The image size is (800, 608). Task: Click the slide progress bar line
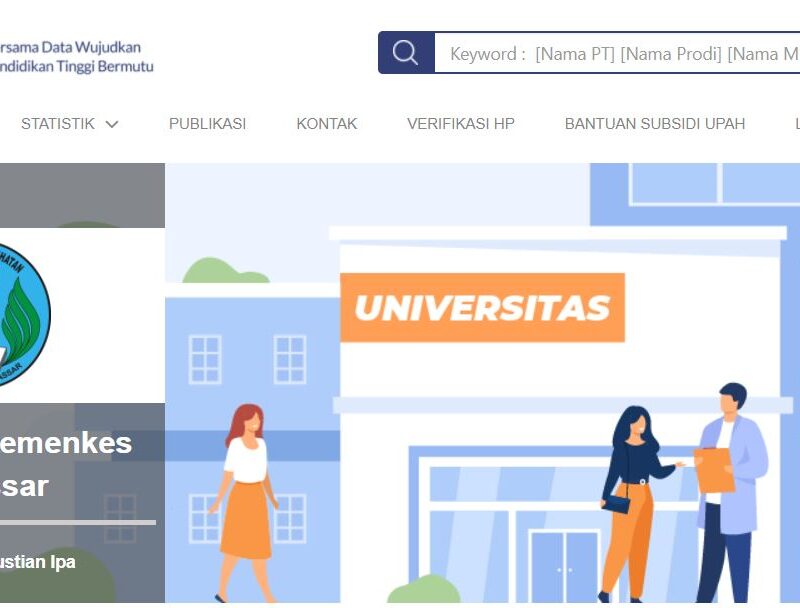pyautogui.click(x=78, y=522)
